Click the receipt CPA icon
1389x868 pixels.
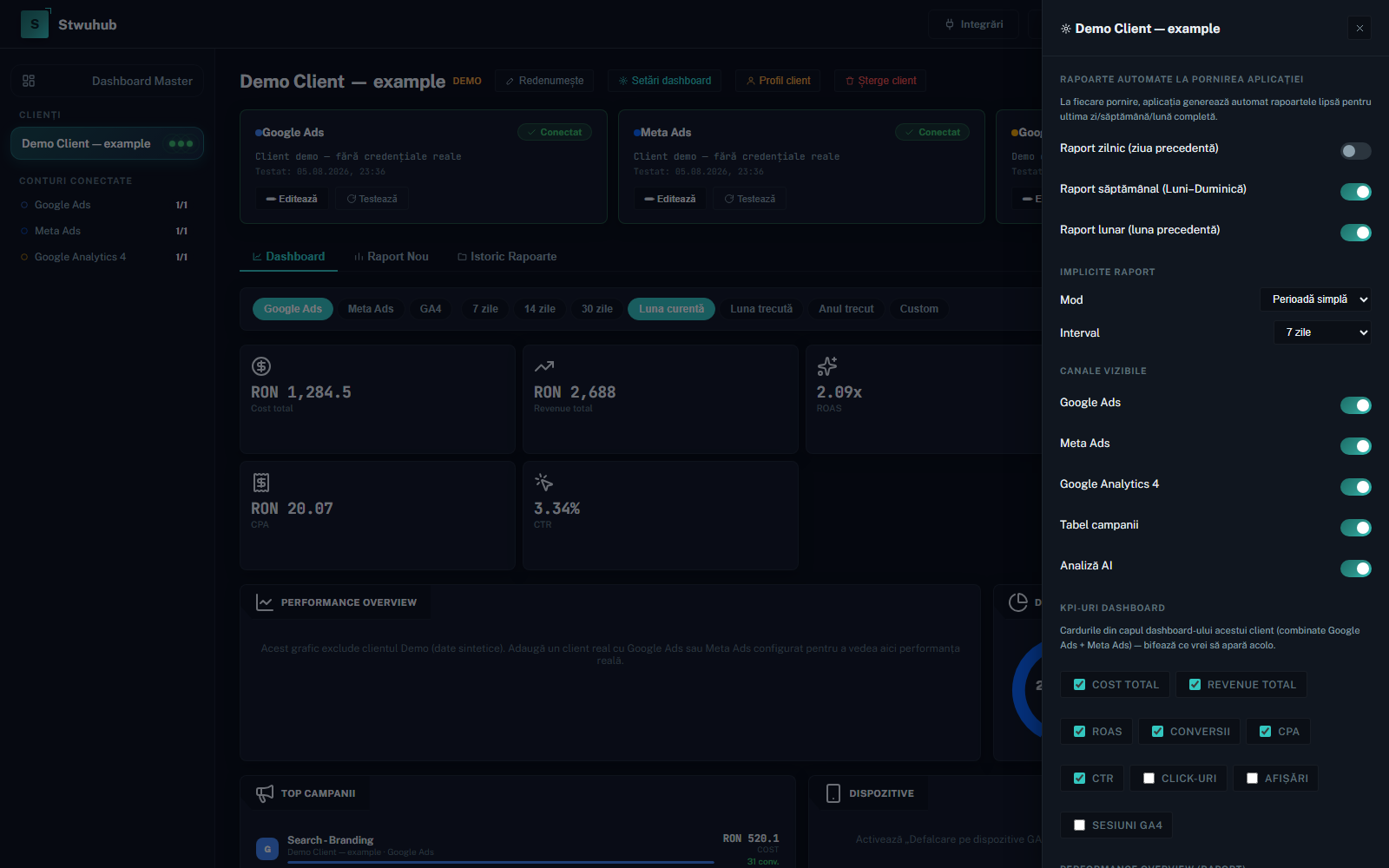(x=261, y=483)
